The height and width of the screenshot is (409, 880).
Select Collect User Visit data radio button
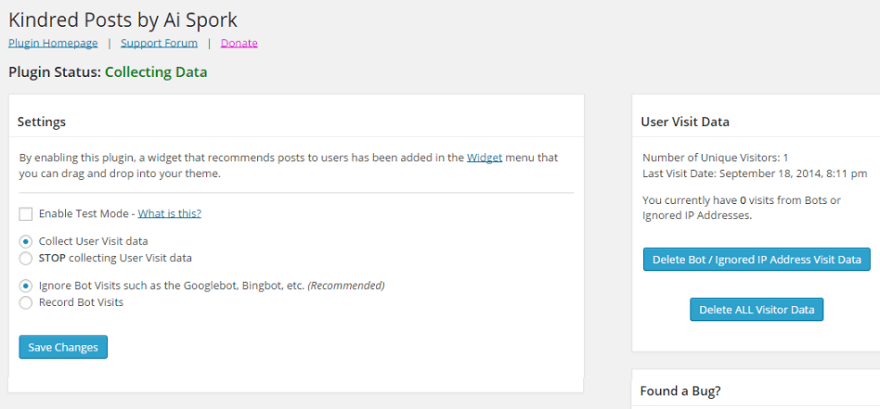tap(26, 242)
